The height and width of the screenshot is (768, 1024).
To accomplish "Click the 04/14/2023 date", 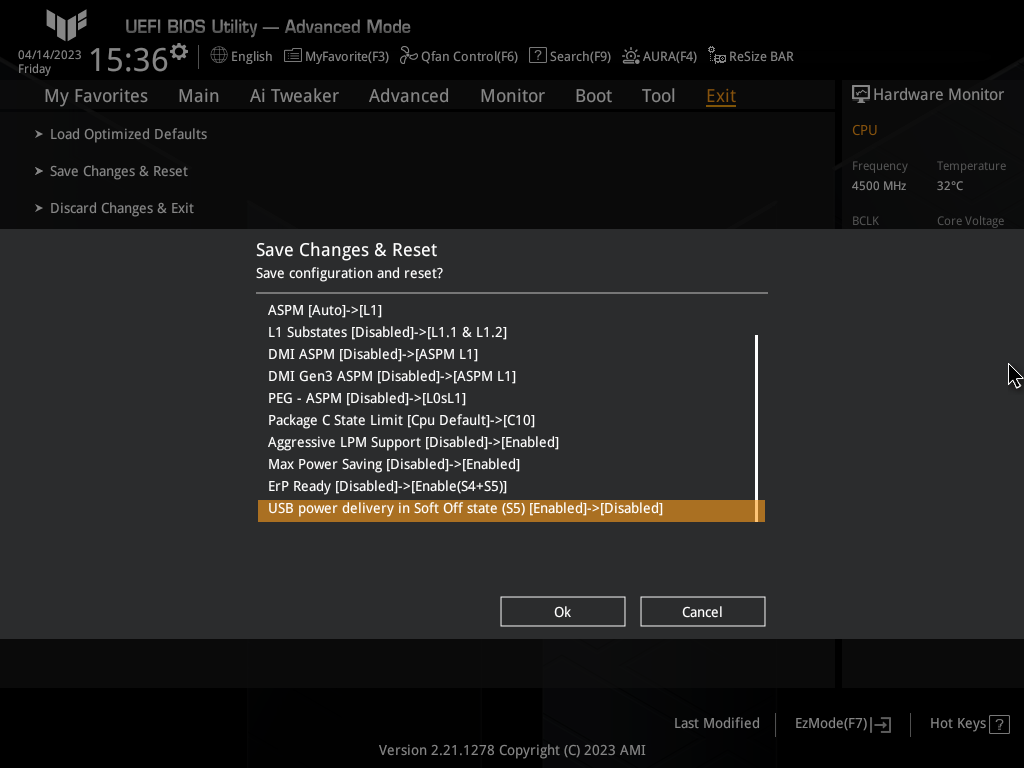I will pos(50,55).
